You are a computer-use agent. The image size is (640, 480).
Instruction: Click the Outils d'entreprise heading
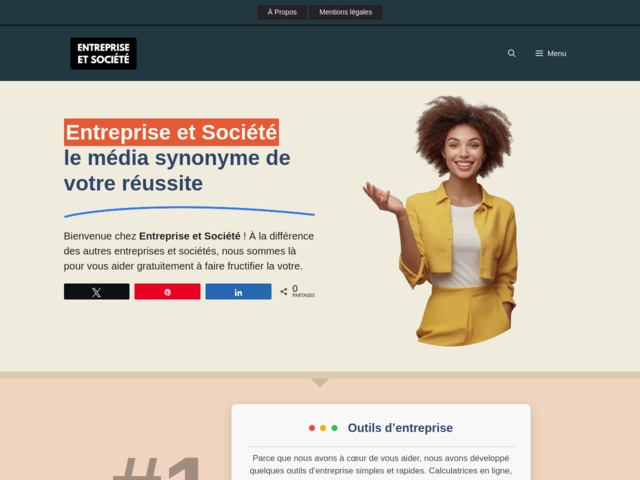[x=400, y=428]
